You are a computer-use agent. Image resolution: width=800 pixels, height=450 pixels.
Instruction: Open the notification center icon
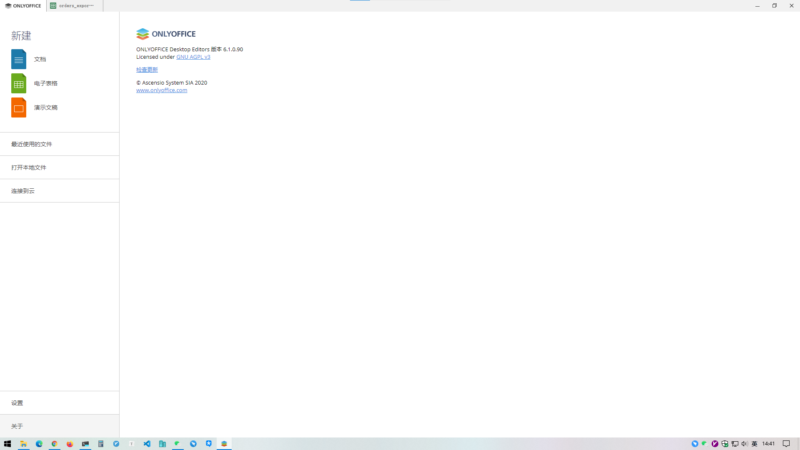click(786, 443)
